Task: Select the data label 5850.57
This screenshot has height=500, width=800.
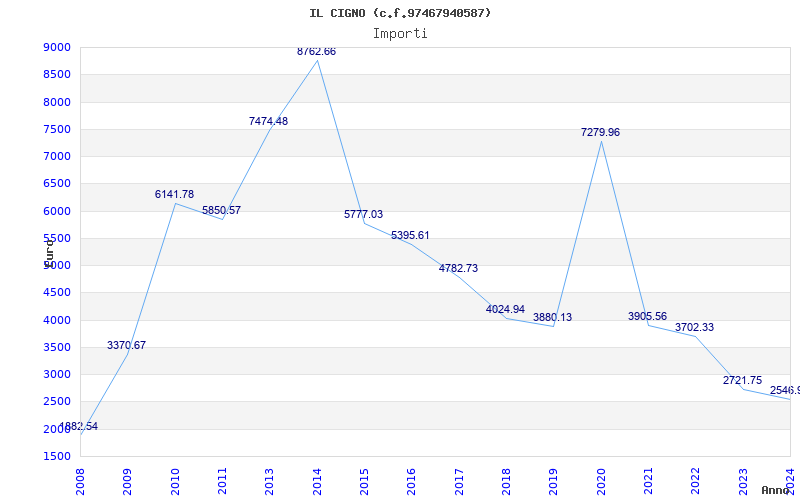Action: pyautogui.click(x=221, y=210)
